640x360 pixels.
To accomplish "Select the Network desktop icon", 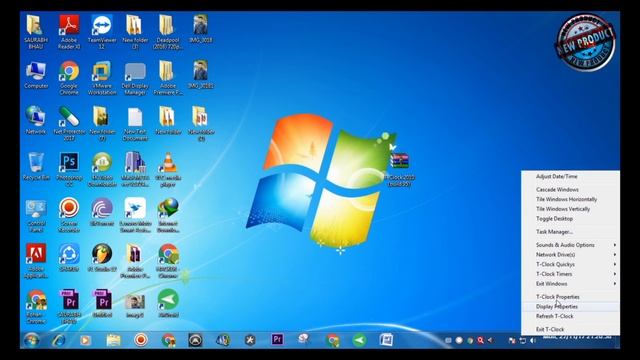I will 36,121.
